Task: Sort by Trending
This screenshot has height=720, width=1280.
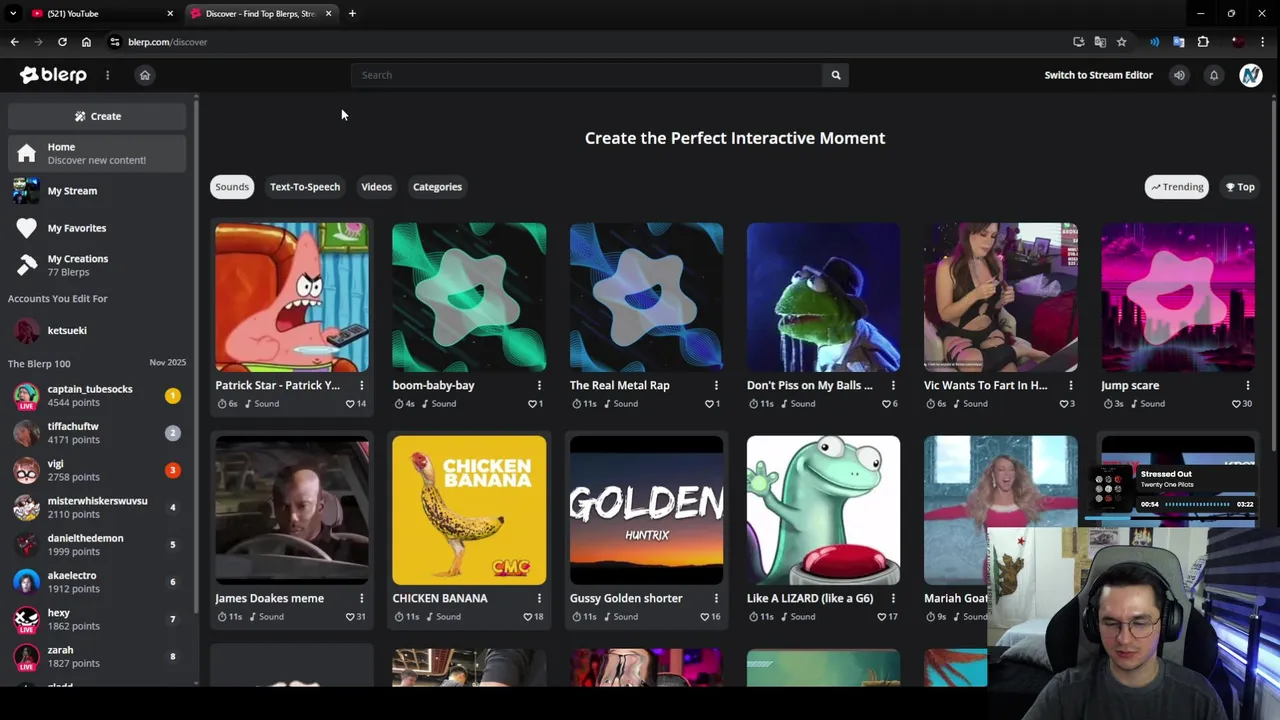Action: (1177, 187)
